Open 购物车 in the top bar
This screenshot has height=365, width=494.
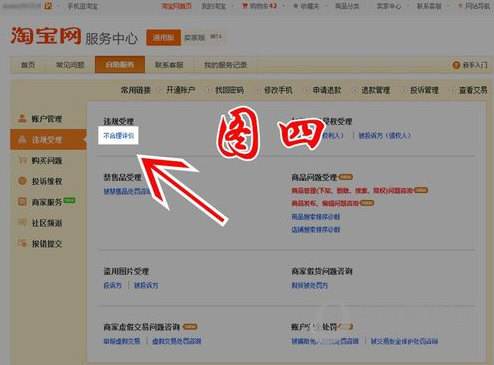pos(263,6)
